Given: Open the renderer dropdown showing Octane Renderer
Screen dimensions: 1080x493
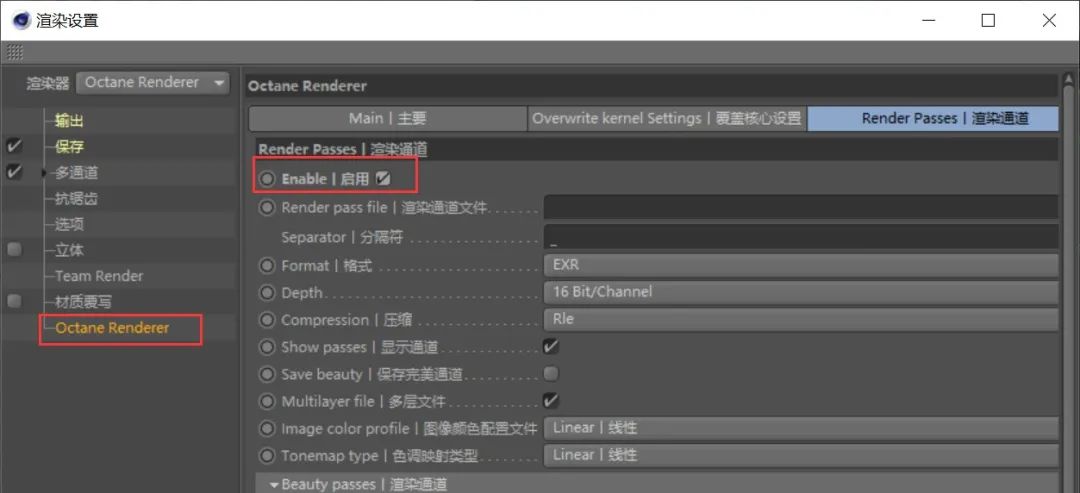Looking at the screenshot, I should click(x=152, y=83).
